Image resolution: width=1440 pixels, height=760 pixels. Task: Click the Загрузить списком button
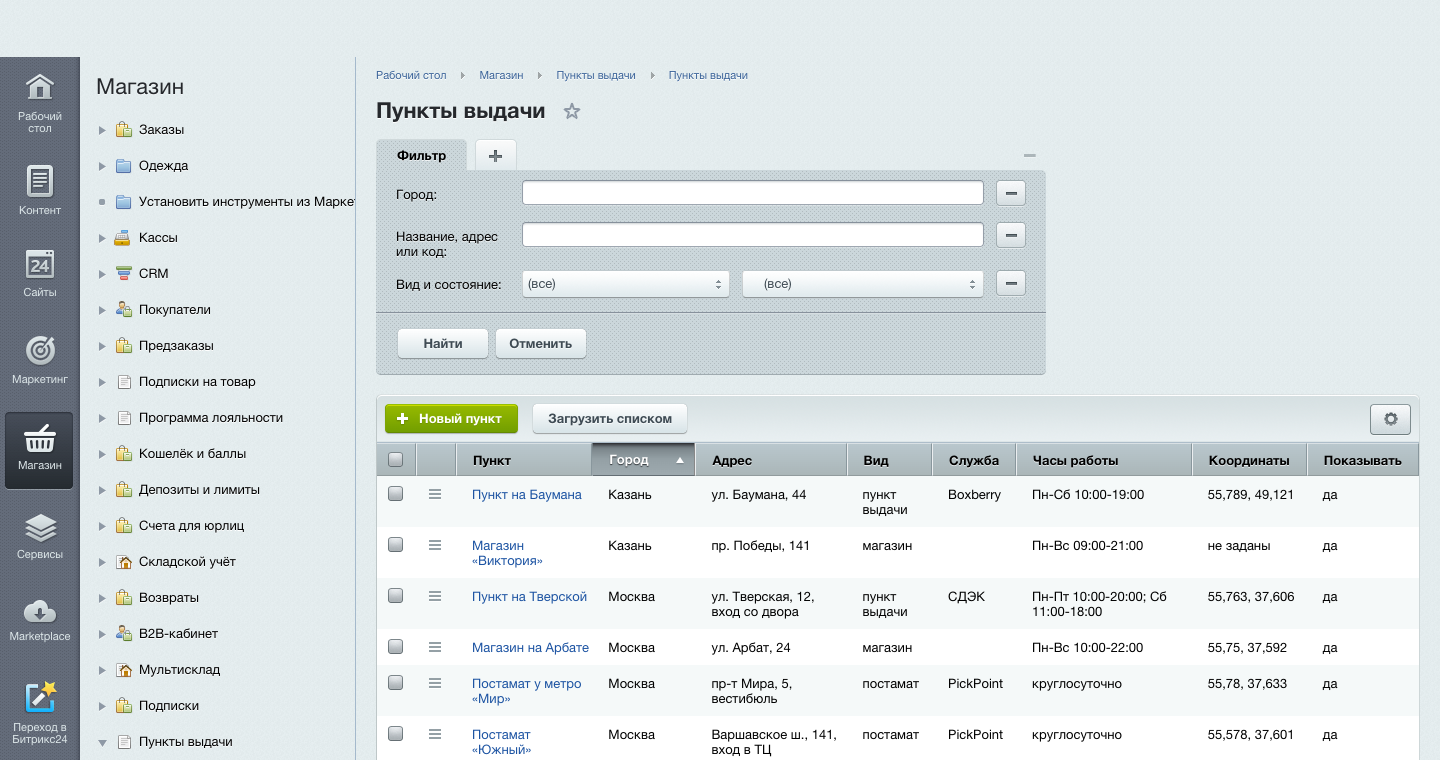tap(610, 419)
